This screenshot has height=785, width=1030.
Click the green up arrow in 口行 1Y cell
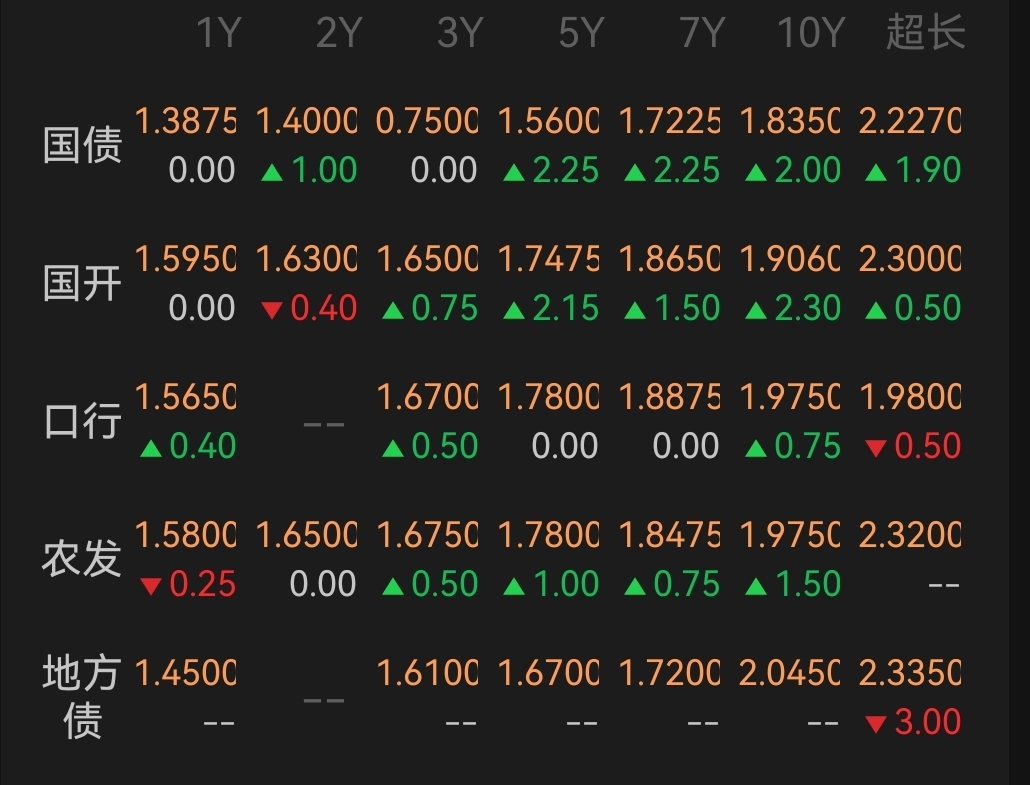151,448
